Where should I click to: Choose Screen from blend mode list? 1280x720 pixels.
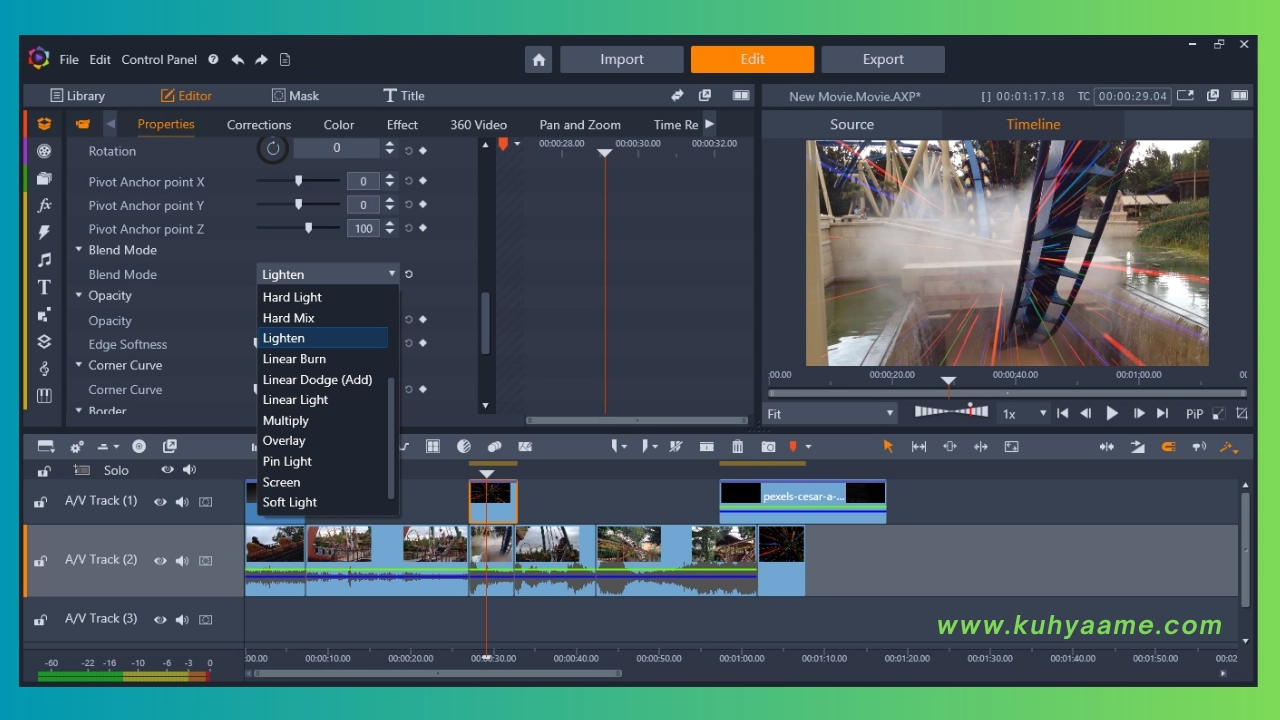(282, 482)
